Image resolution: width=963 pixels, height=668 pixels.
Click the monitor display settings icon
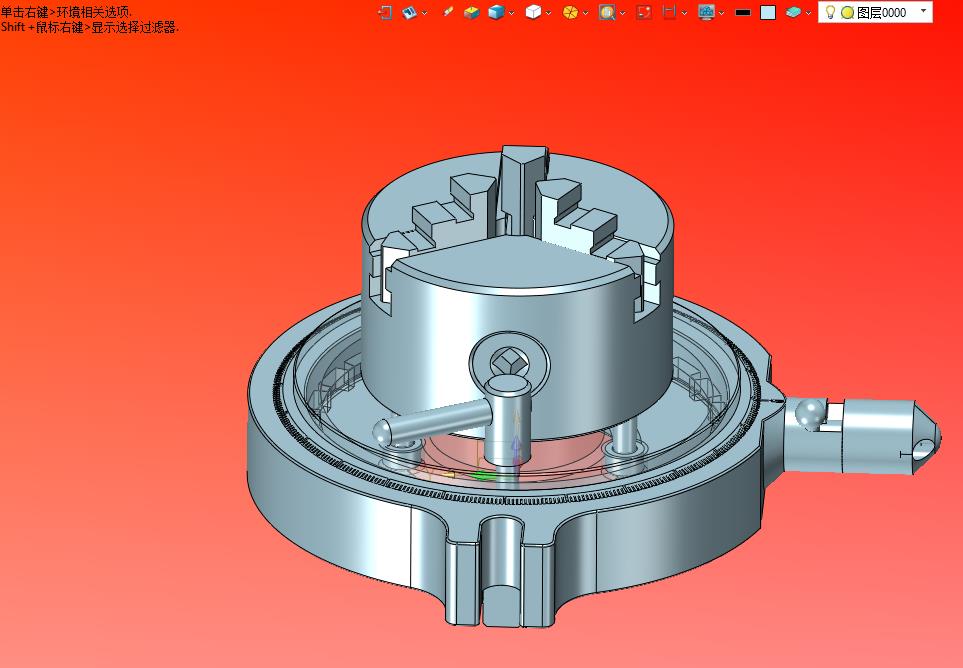(706, 12)
